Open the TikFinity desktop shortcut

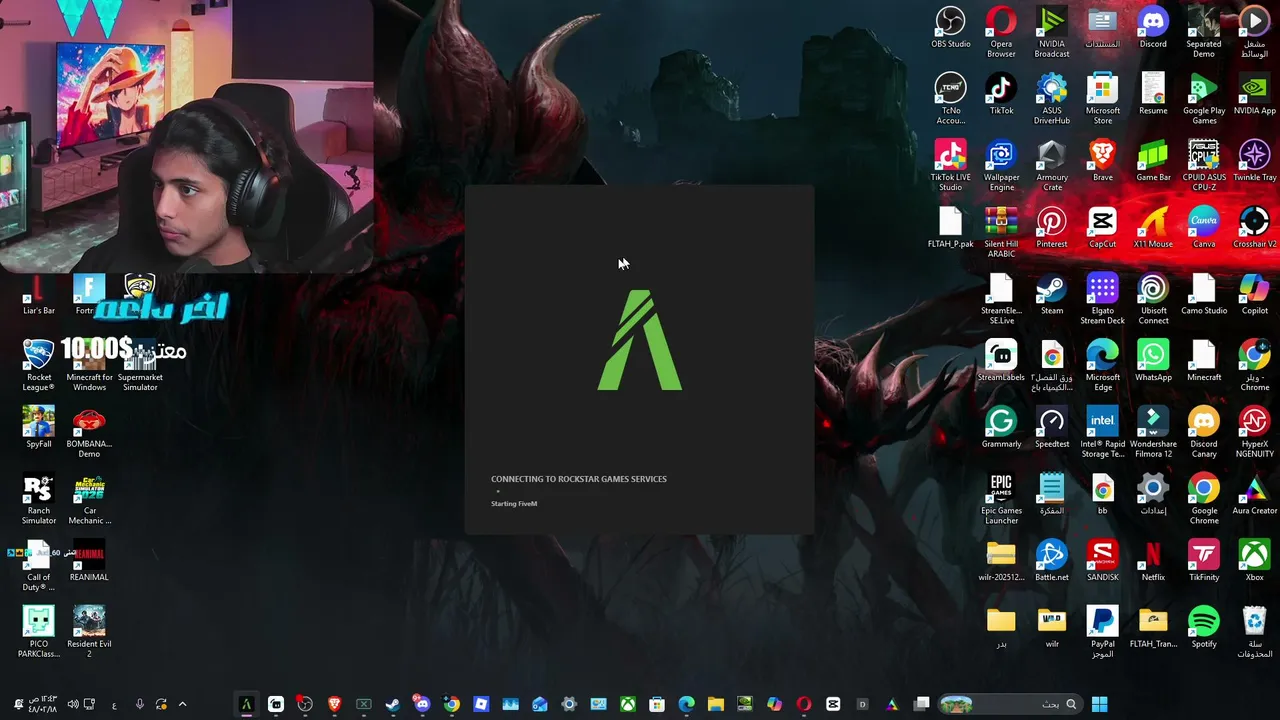1204,562
